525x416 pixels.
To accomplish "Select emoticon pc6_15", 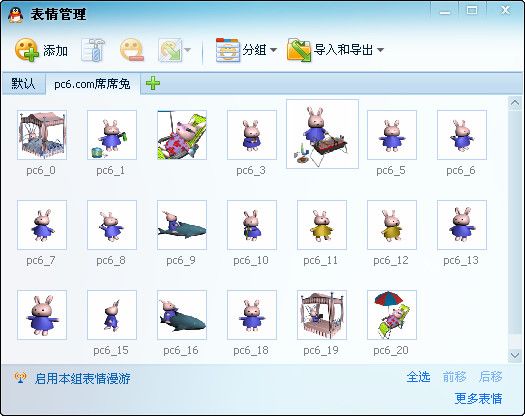I will tap(112, 315).
